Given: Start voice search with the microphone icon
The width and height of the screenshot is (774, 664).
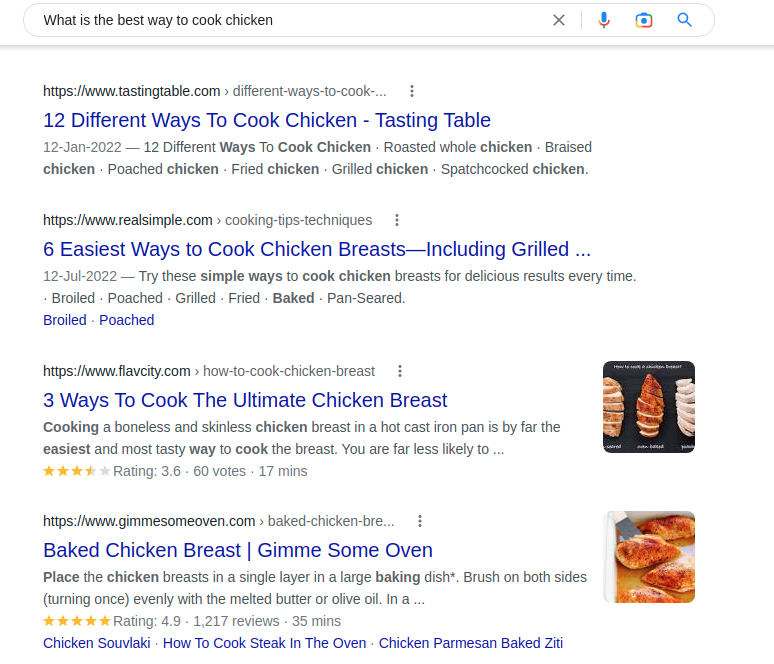Looking at the screenshot, I should 604,20.
